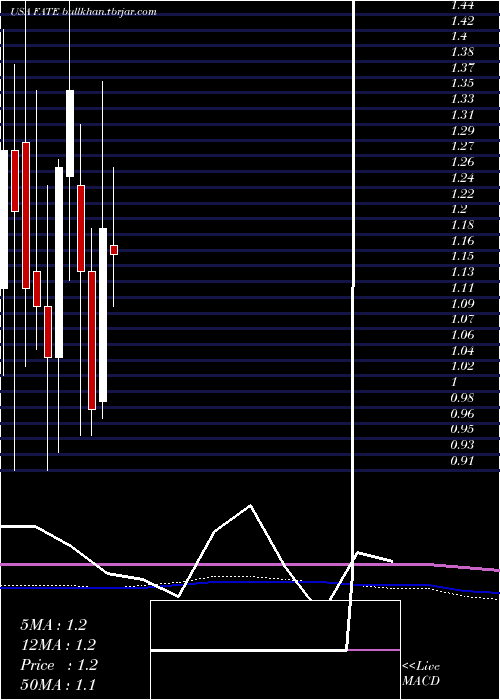Select the small red last candlestick body

point(114,250)
